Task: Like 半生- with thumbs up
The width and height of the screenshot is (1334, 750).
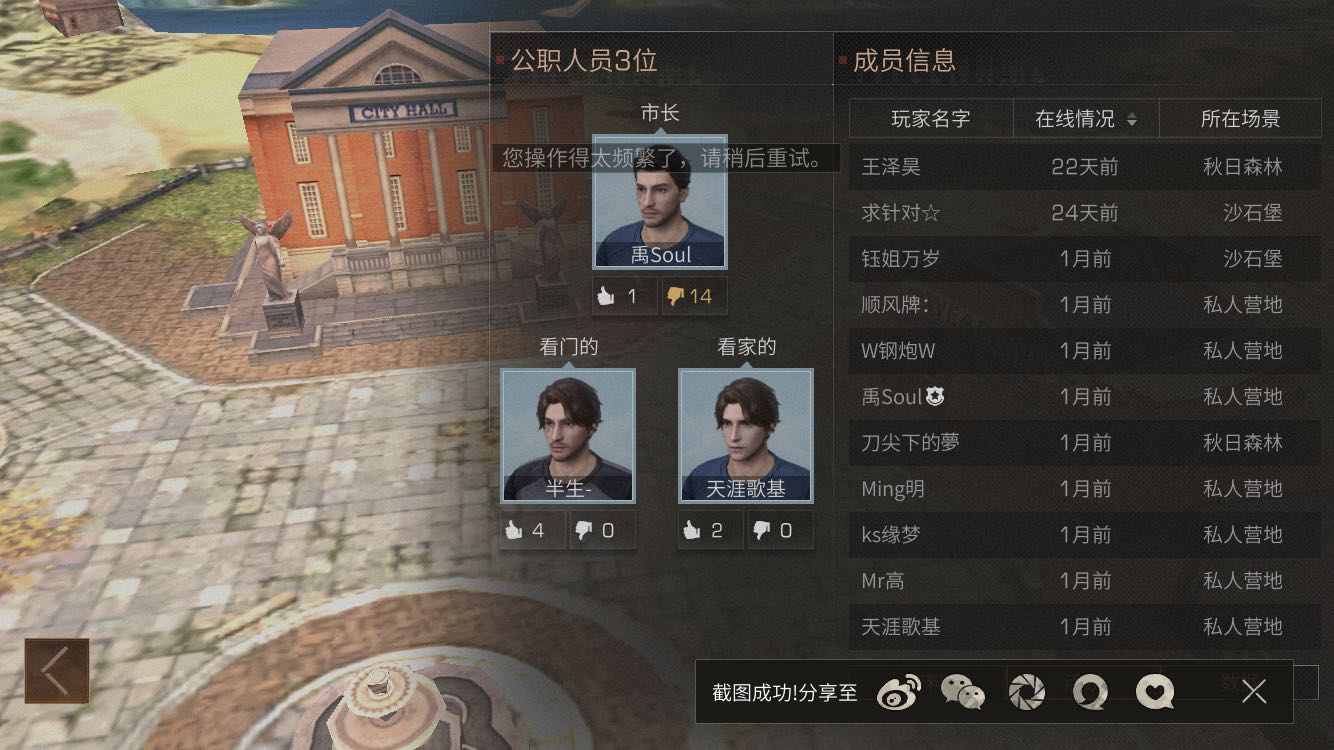Action: (533, 530)
